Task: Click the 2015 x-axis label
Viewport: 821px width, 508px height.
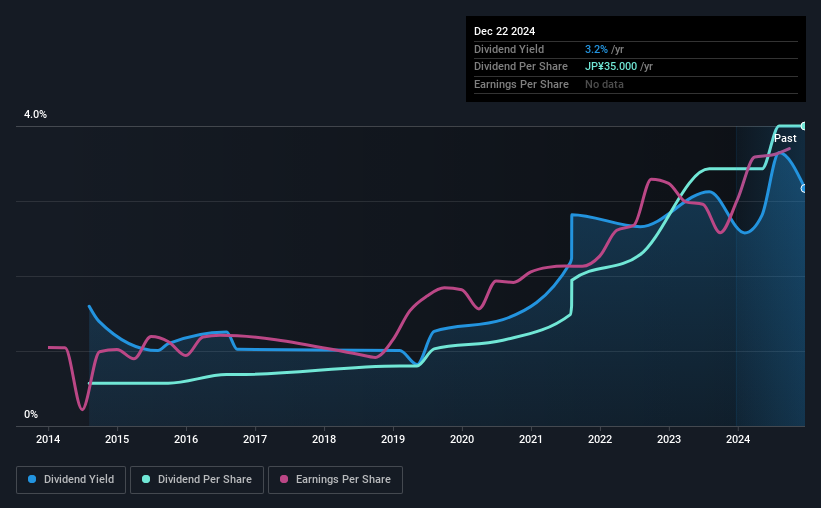Action: tap(117, 439)
